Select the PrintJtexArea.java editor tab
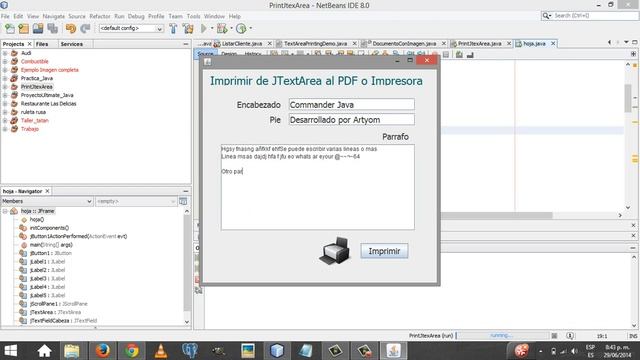The width and height of the screenshot is (640, 360). pyautogui.click(x=480, y=44)
